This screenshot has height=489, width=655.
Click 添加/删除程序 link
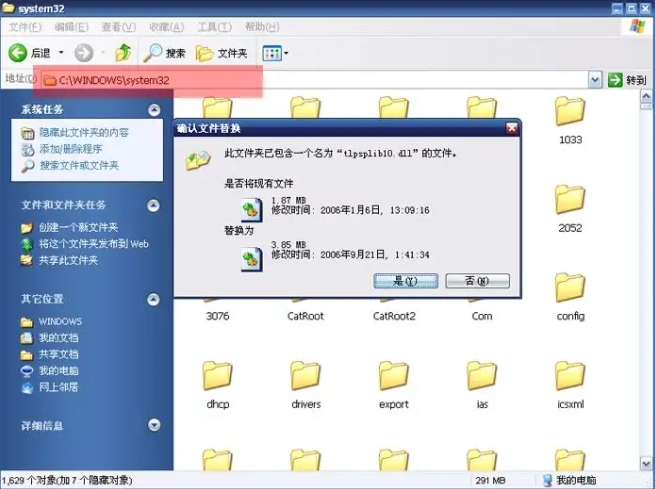point(71,149)
